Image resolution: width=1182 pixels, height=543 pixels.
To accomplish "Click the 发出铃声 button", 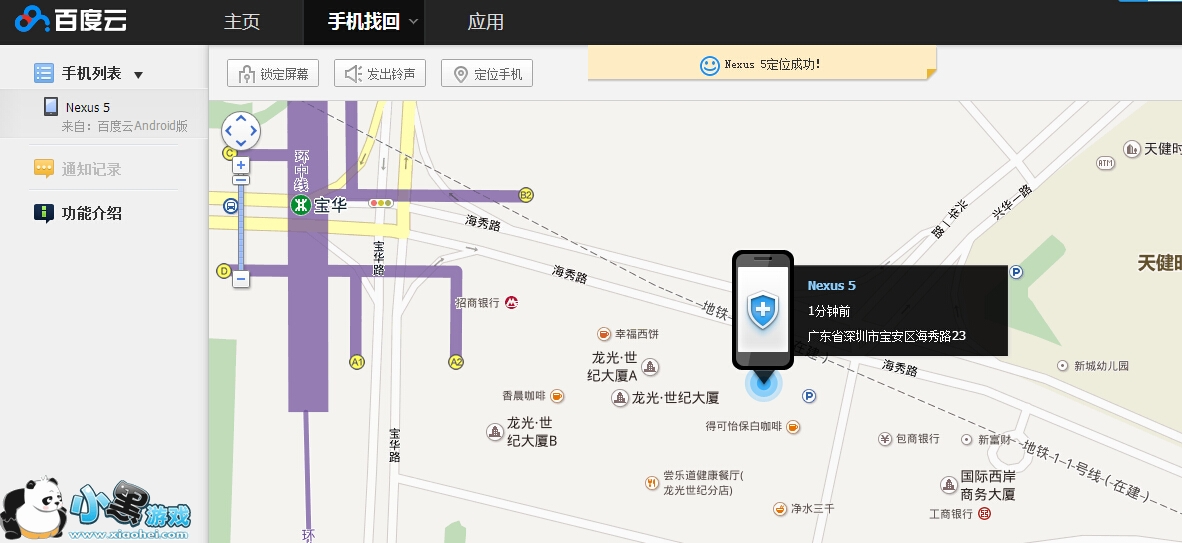I will [x=380, y=74].
